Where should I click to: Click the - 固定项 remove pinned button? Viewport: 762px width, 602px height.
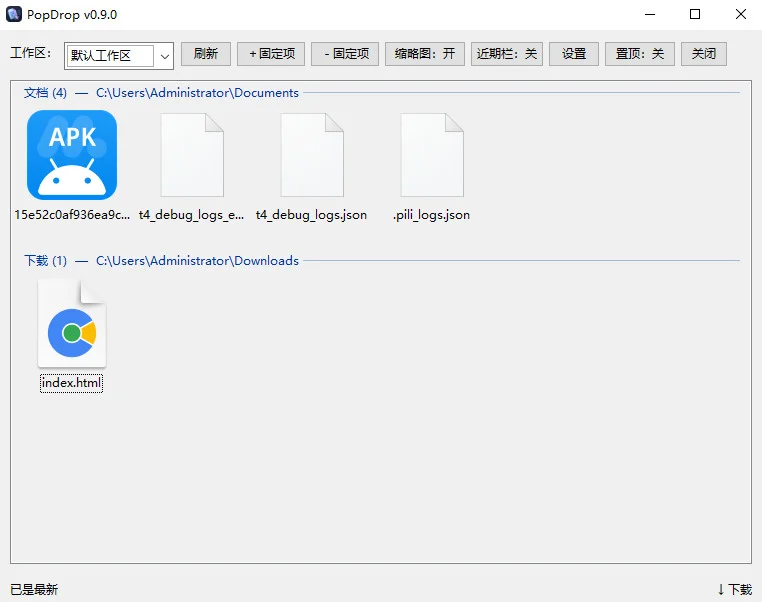click(x=345, y=53)
